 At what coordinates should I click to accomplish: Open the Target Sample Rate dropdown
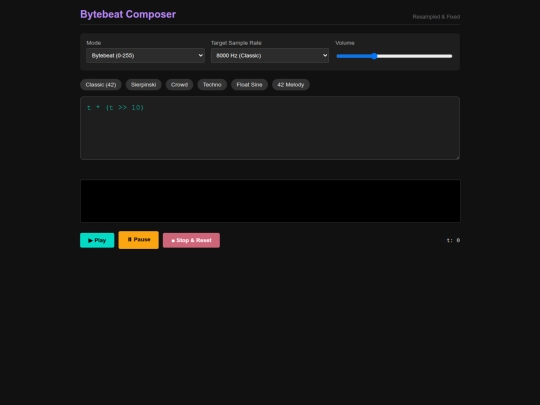pyautogui.click(x=270, y=55)
